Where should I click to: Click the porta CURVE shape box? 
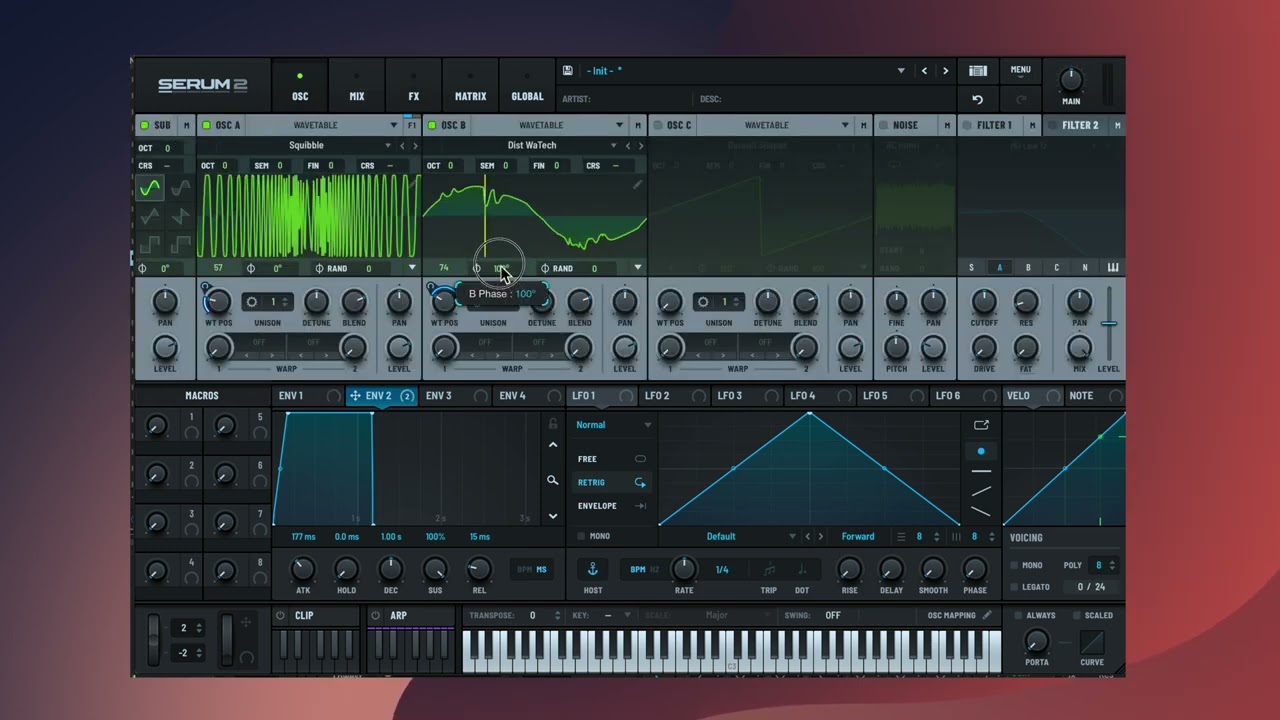coord(1092,642)
